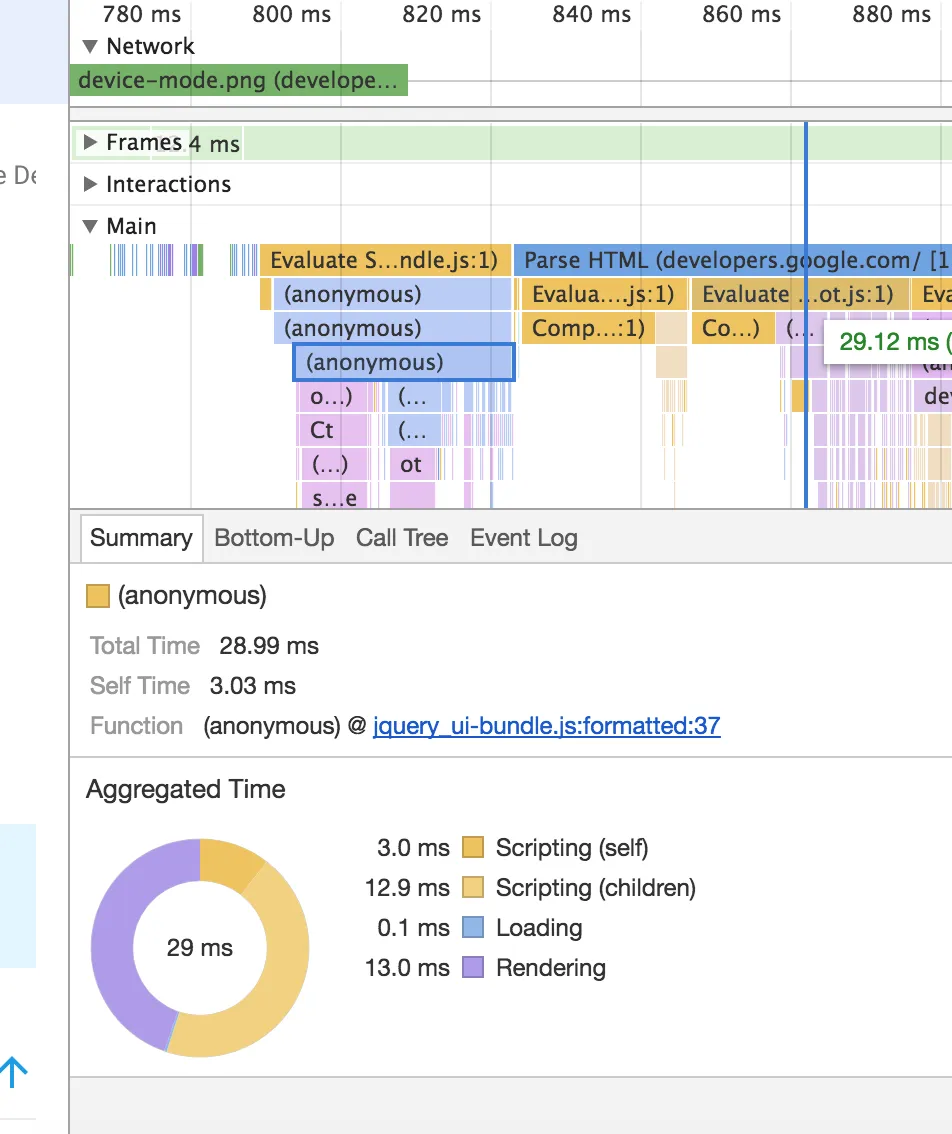Click the Scripting (children) legend swatch

coord(473,888)
